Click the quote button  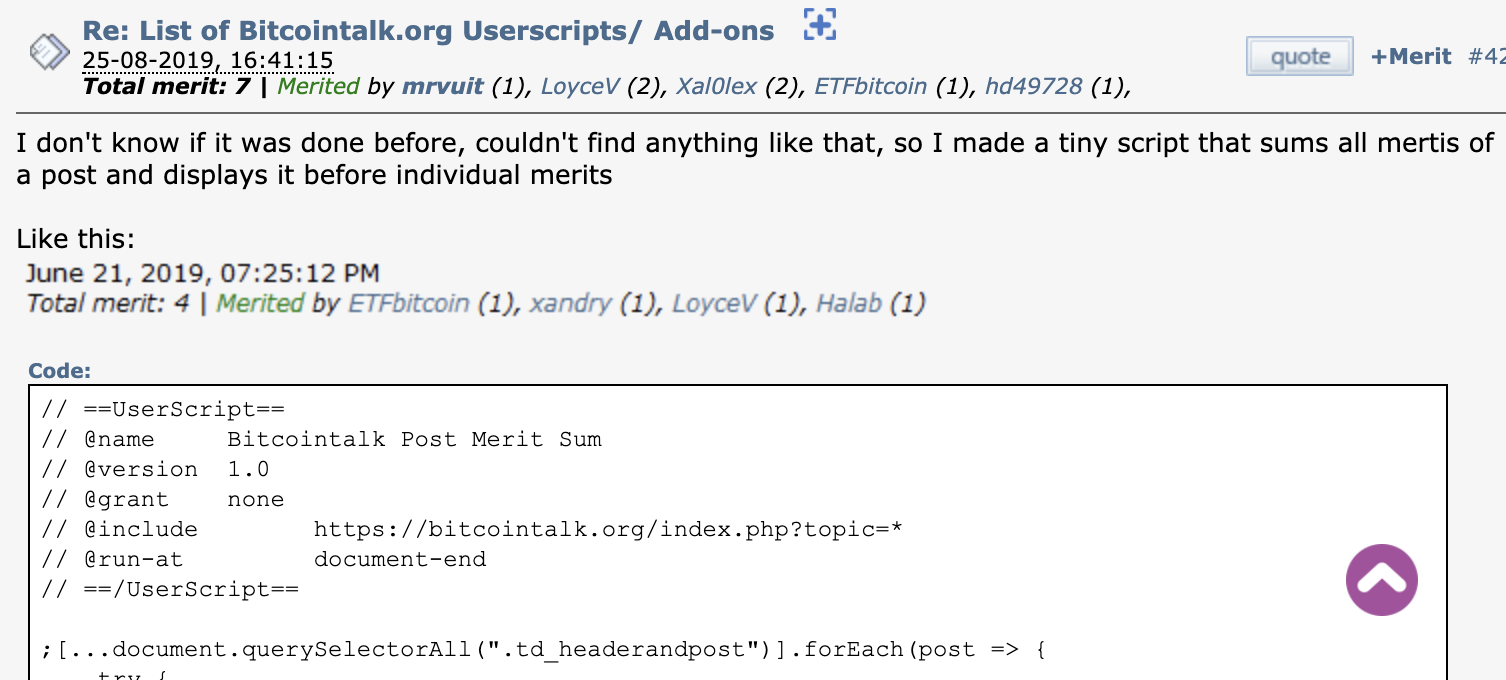[x=1299, y=57]
